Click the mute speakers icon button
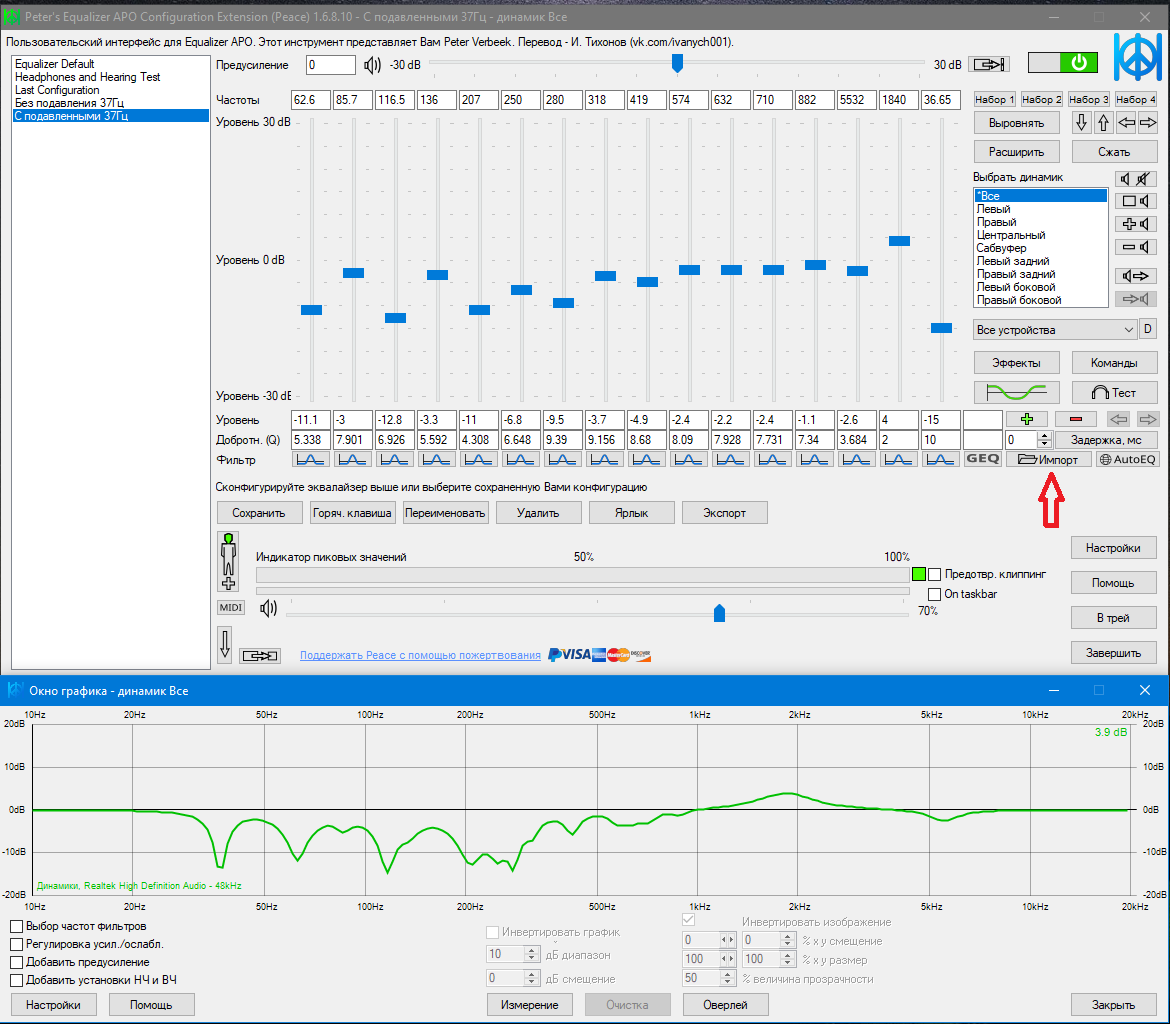 pyautogui.click(x=1135, y=179)
